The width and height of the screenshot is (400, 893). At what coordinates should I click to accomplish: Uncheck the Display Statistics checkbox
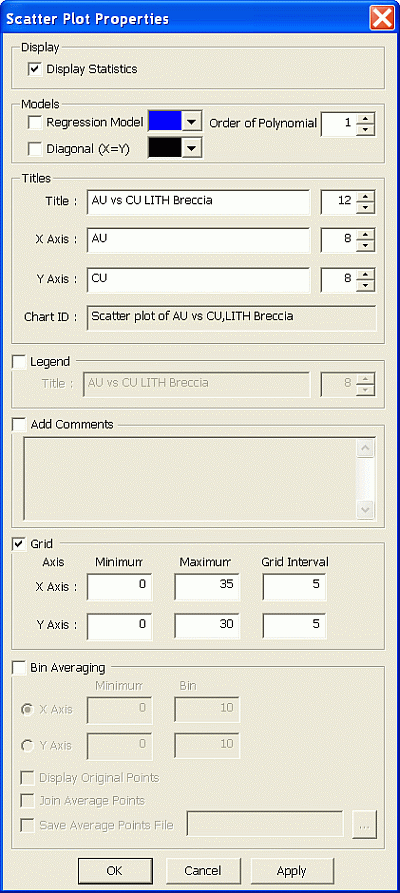tap(35, 69)
